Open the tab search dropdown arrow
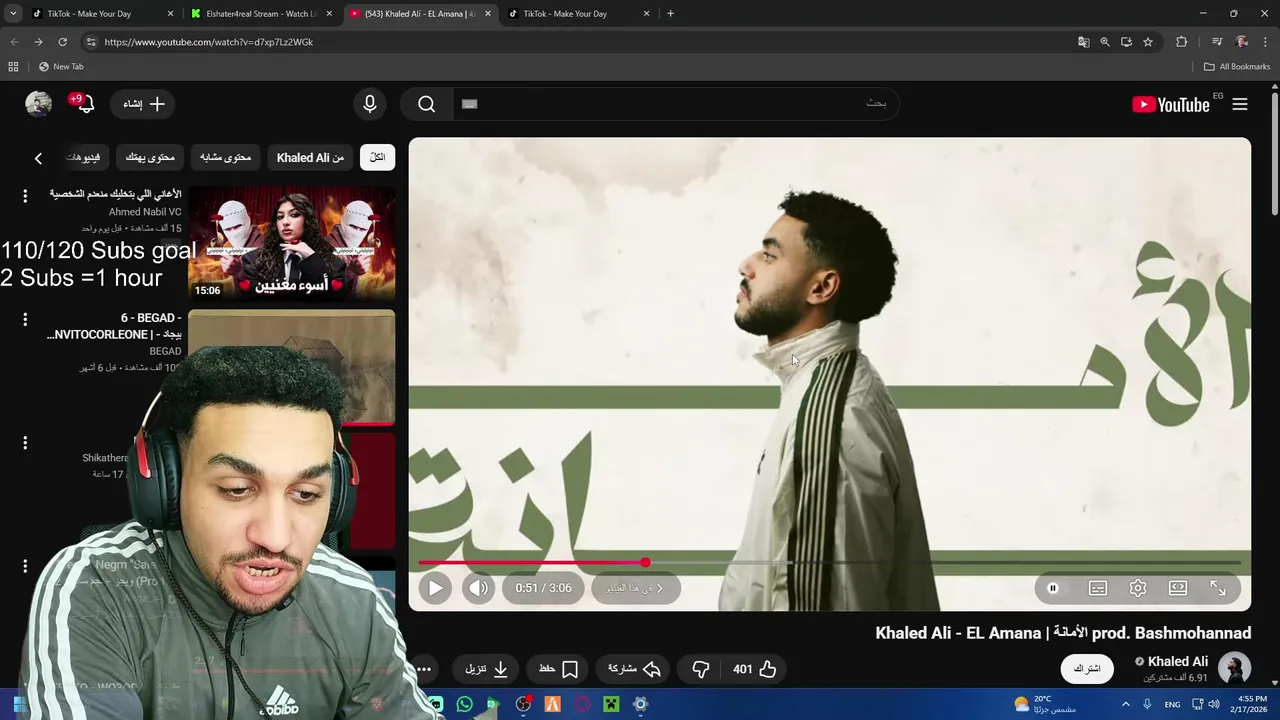This screenshot has height=720, width=1280. click(13, 14)
